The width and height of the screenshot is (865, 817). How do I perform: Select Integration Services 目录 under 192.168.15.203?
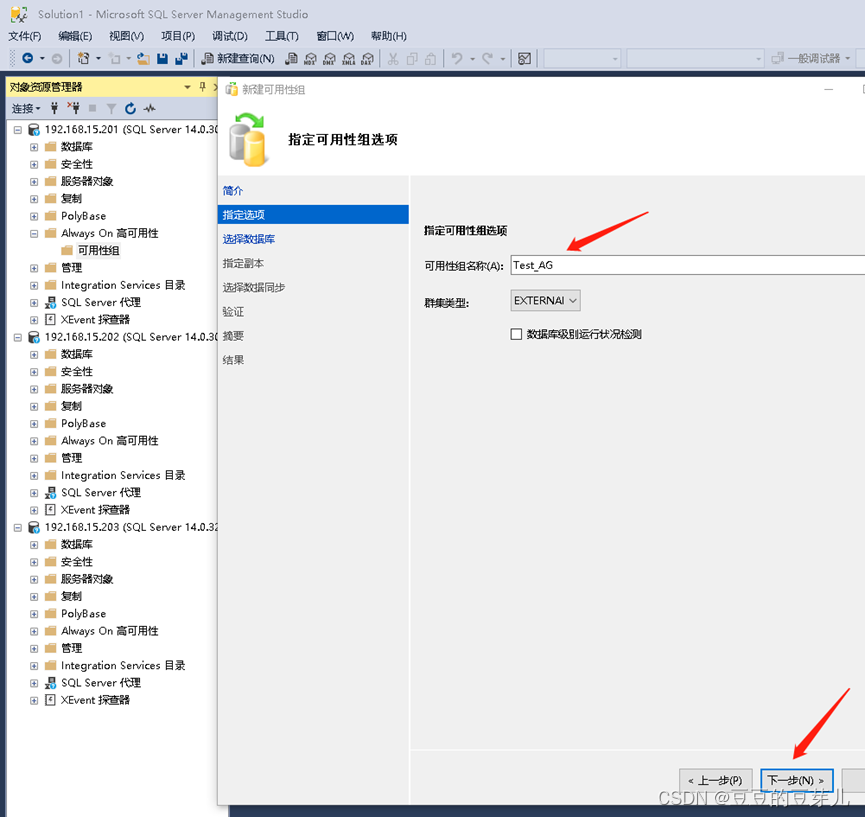pyautogui.click(x=123, y=665)
